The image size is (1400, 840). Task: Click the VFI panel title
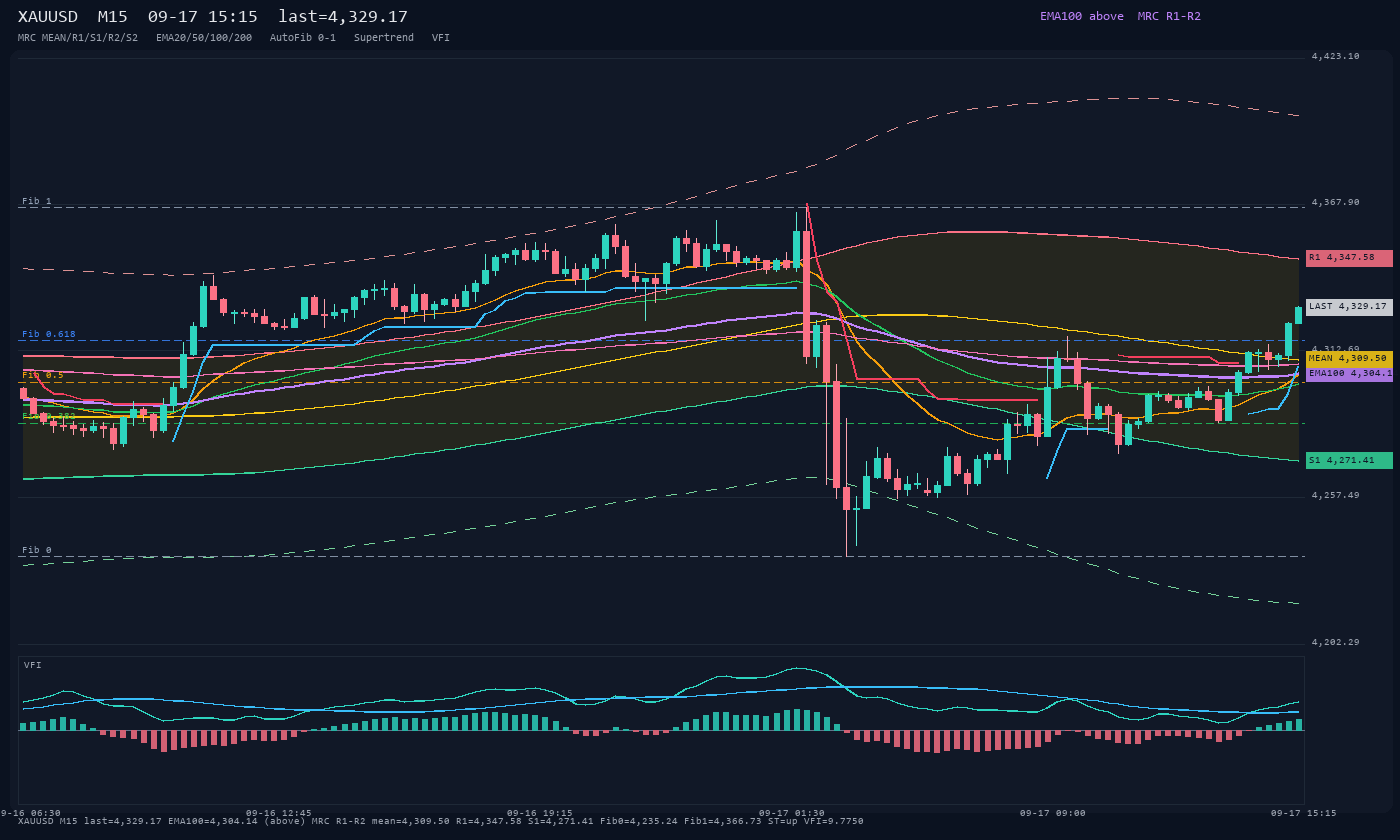[33, 665]
